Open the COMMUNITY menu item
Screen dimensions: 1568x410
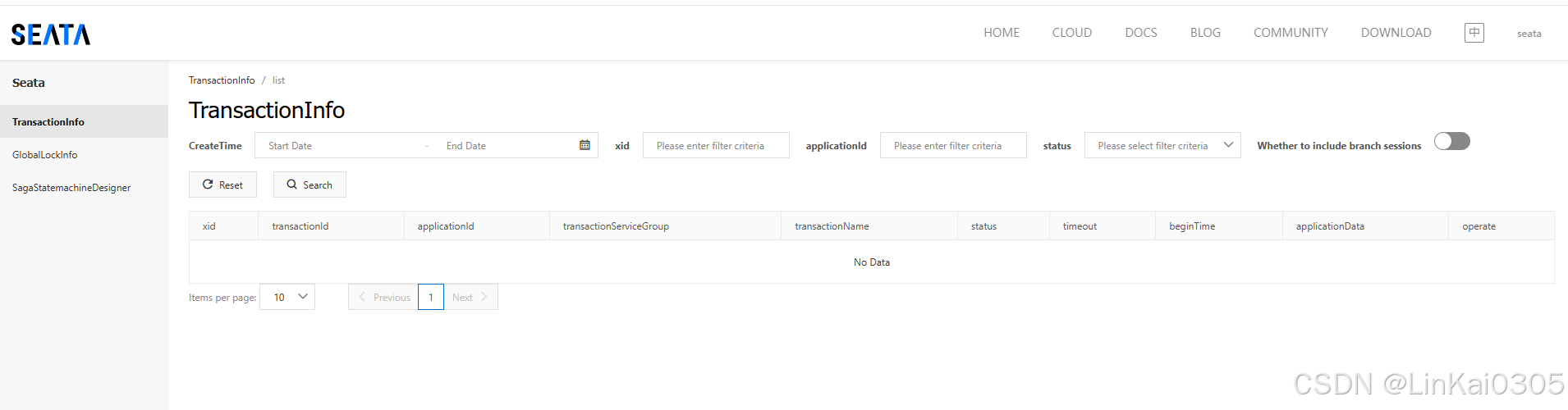pyautogui.click(x=1291, y=33)
